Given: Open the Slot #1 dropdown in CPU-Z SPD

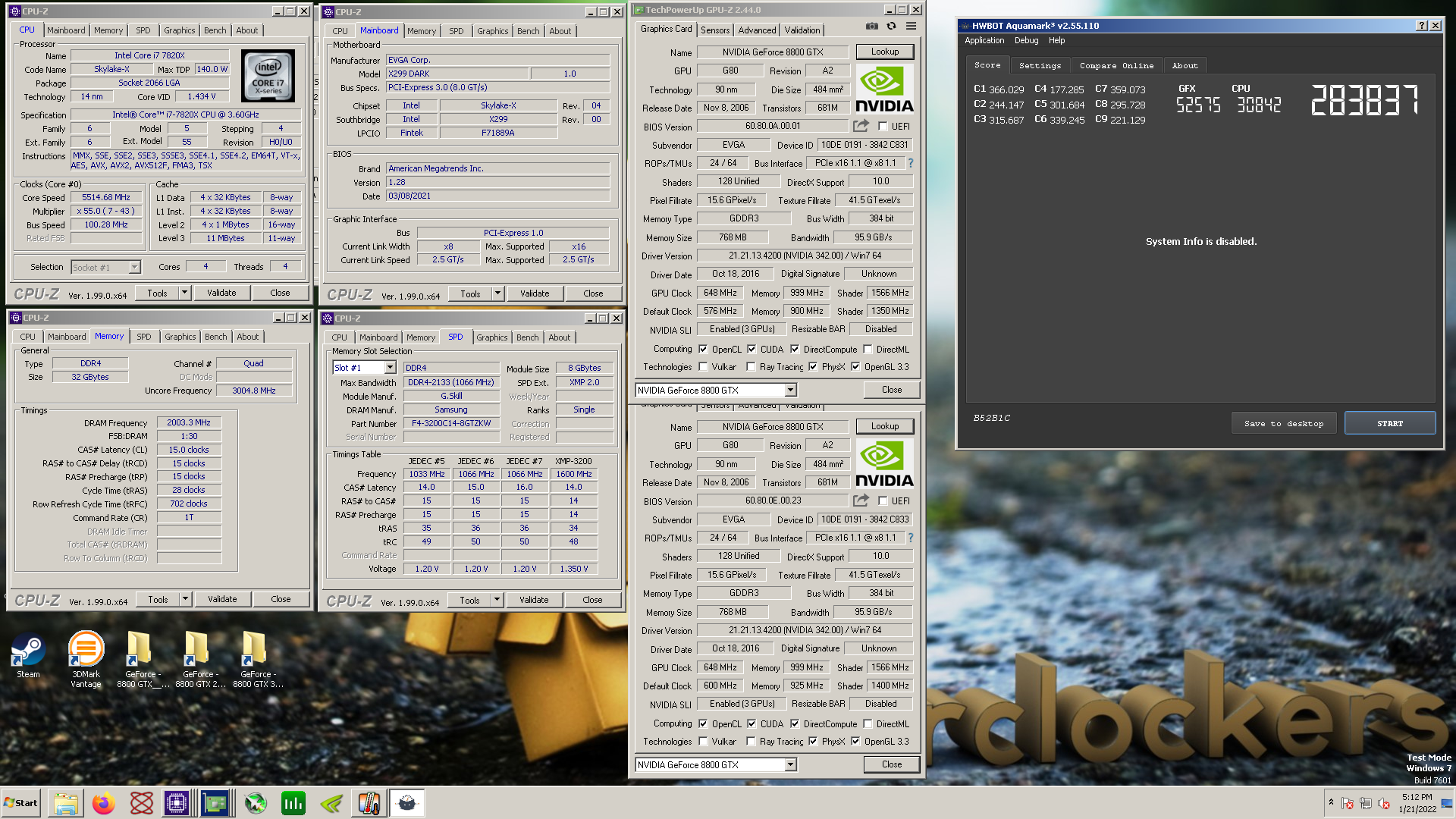Looking at the screenshot, I should tap(390, 368).
